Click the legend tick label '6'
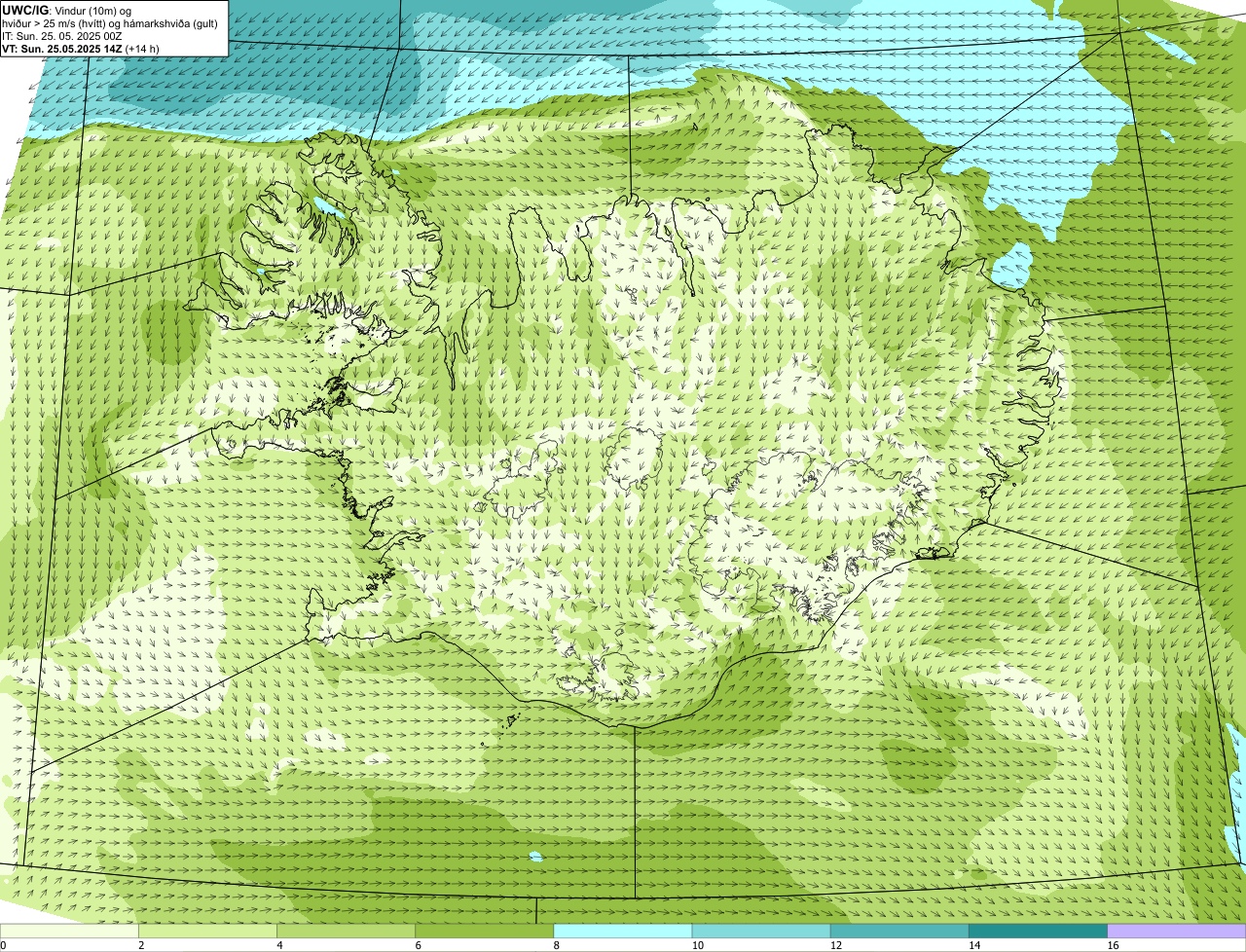 [418, 945]
